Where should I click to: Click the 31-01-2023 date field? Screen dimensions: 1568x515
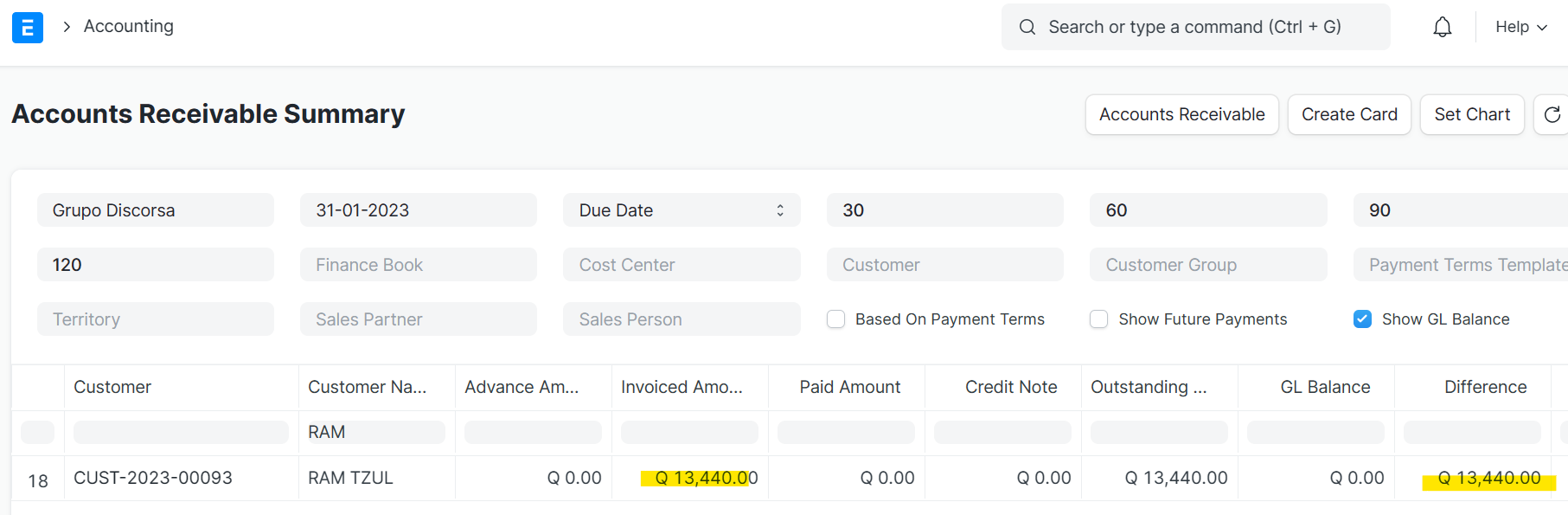point(418,210)
